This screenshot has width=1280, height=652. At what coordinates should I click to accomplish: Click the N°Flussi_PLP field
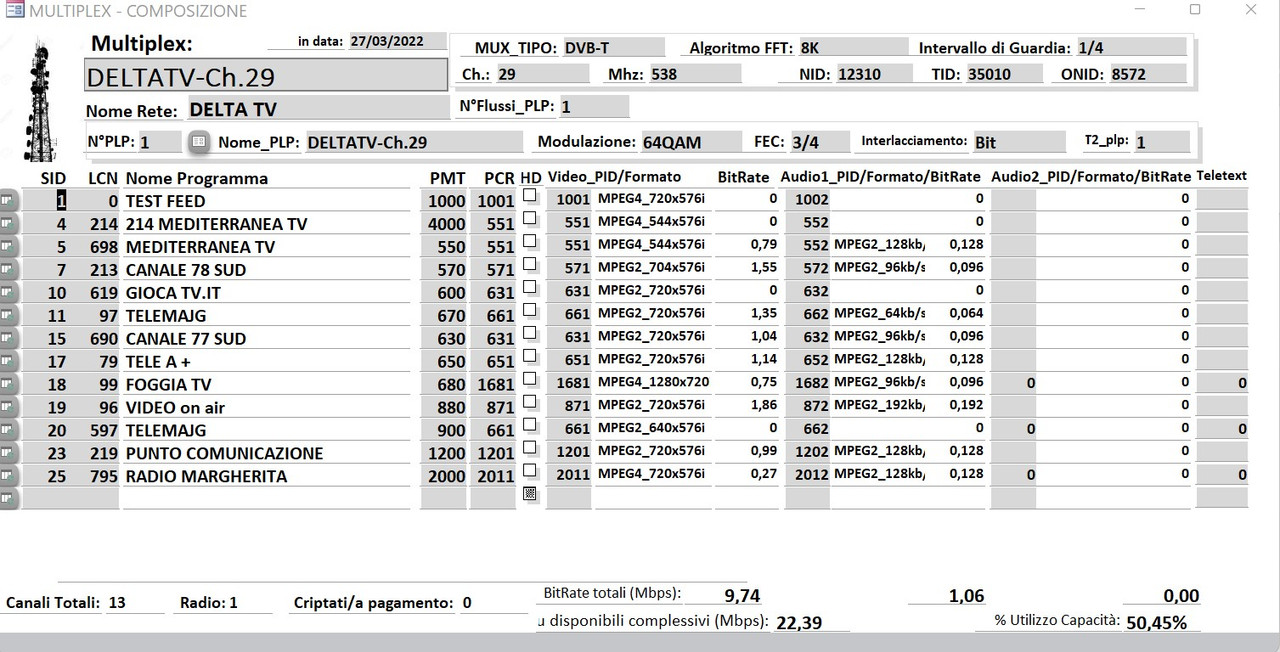[x=594, y=106]
